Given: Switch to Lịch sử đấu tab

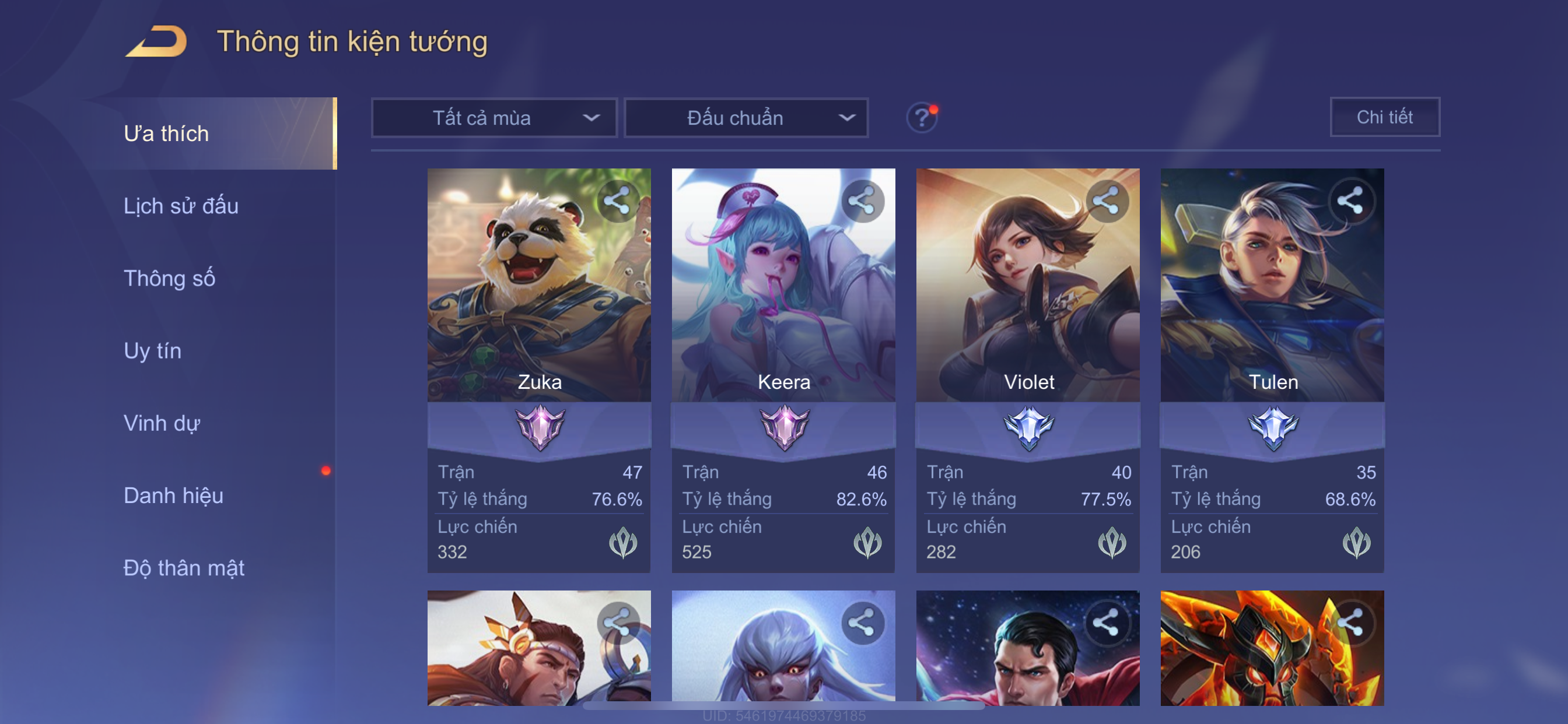Looking at the screenshot, I should click(181, 206).
